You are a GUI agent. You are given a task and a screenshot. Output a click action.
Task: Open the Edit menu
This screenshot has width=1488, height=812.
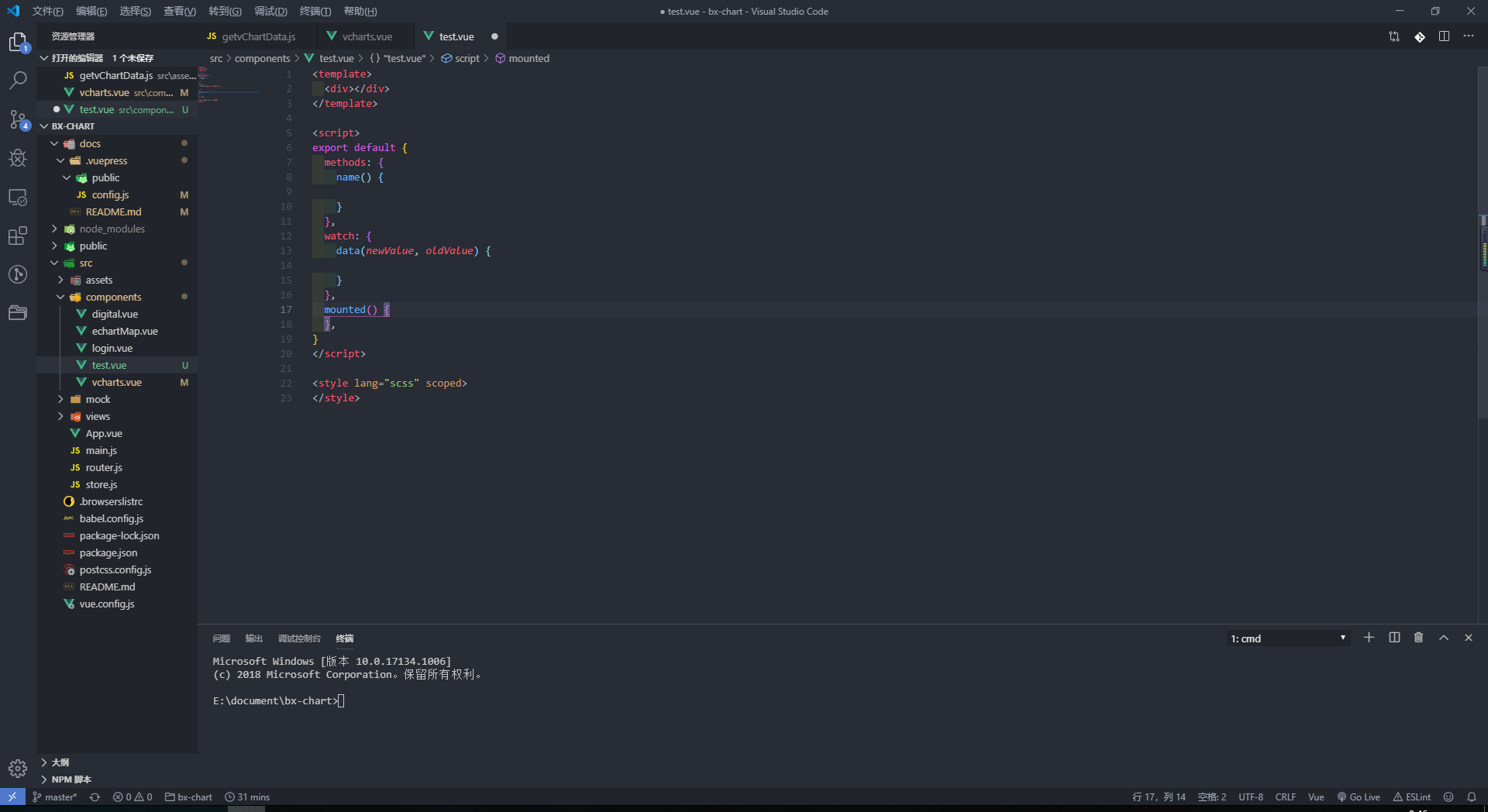91,11
